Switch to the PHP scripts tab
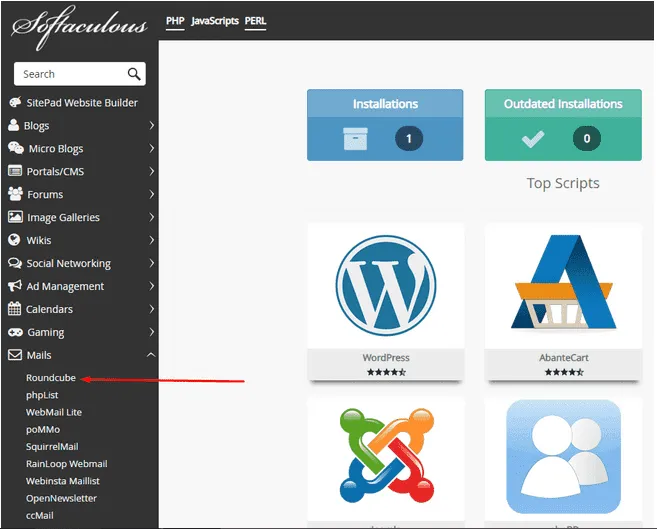This screenshot has width=657, height=529. pos(175,21)
